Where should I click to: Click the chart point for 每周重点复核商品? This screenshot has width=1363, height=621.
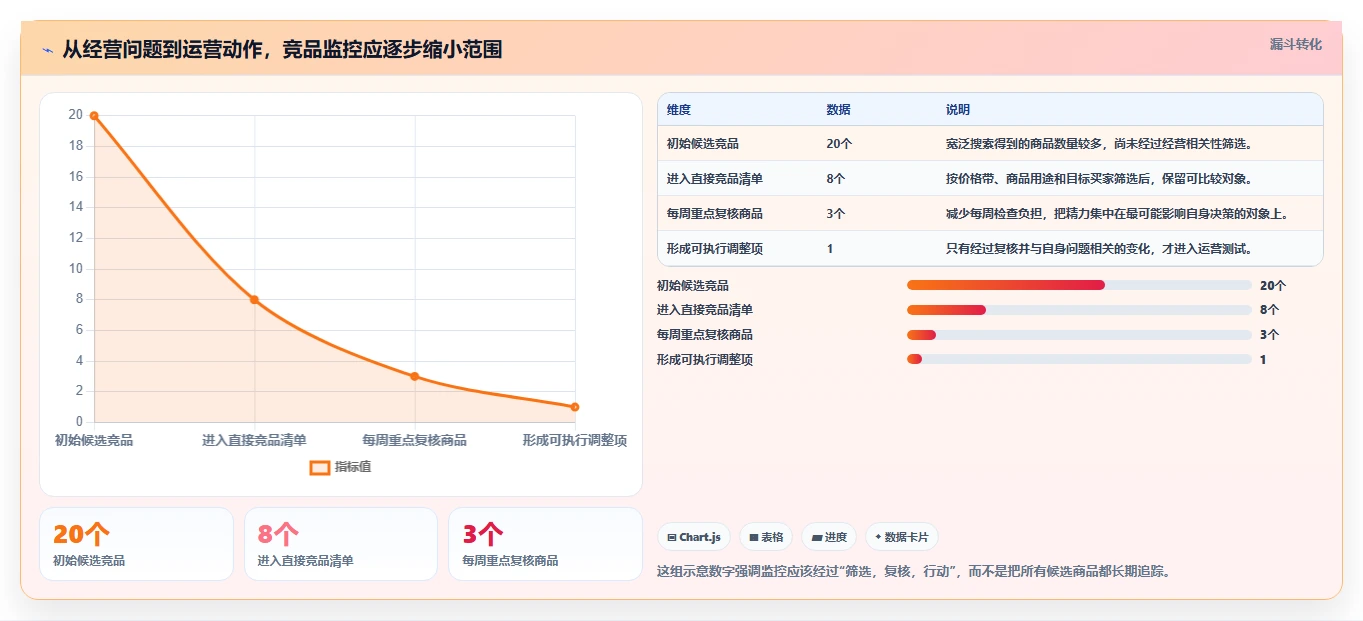[415, 377]
